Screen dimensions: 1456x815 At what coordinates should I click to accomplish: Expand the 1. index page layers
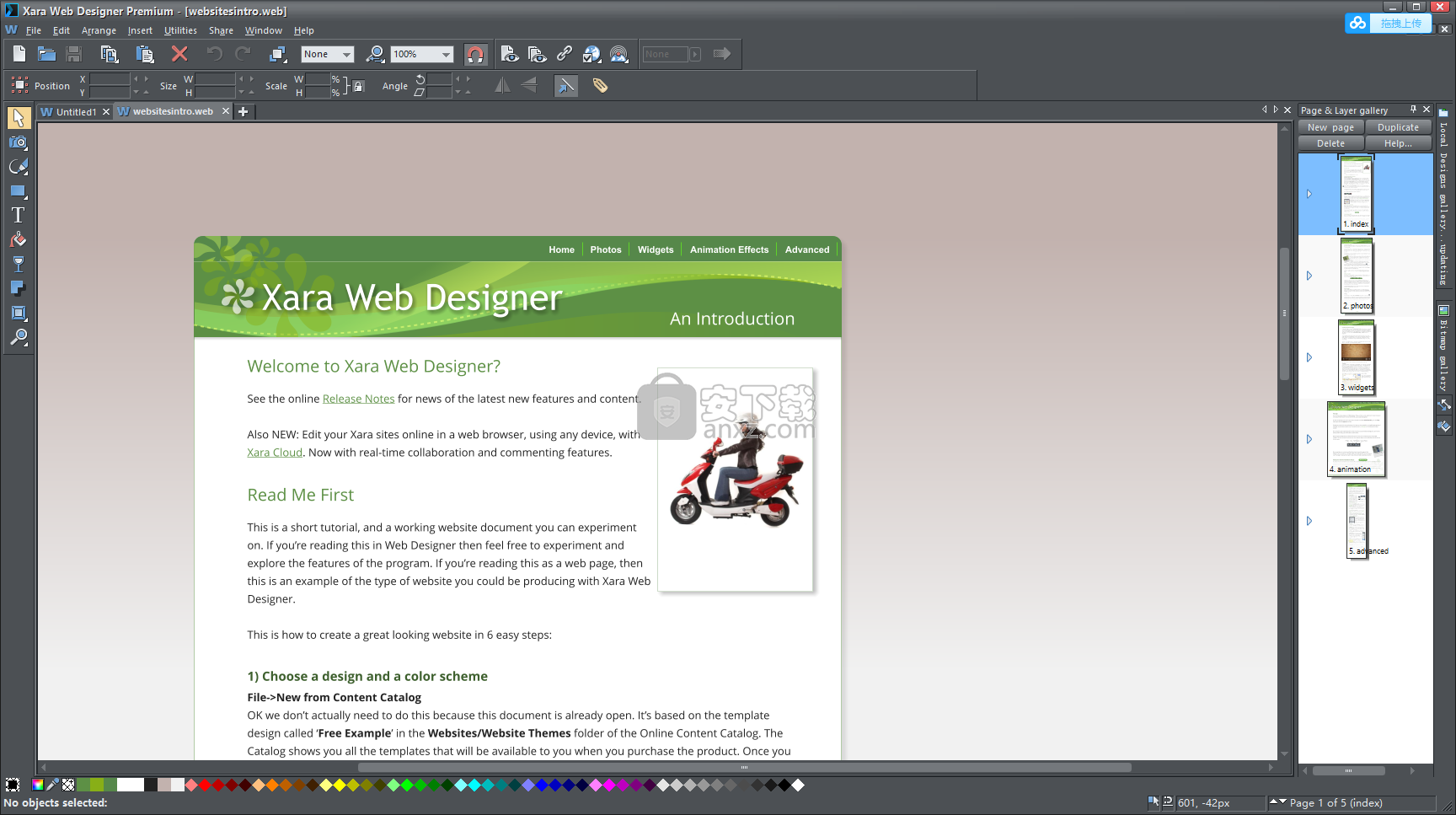point(1309,194)
